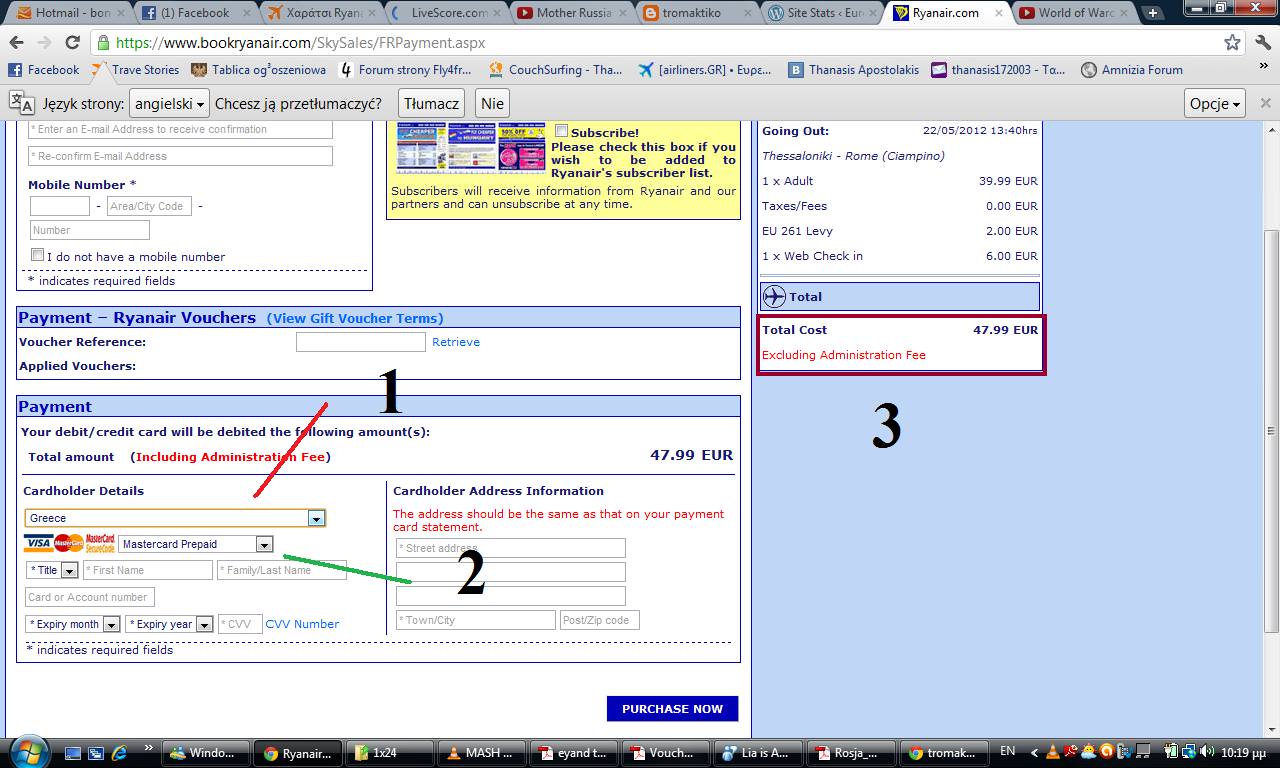The width and height of the screenshot is (1280, 768).
Task: Open the Tablica ogłoszeniowa bookmark
Action: pos(259,70)
